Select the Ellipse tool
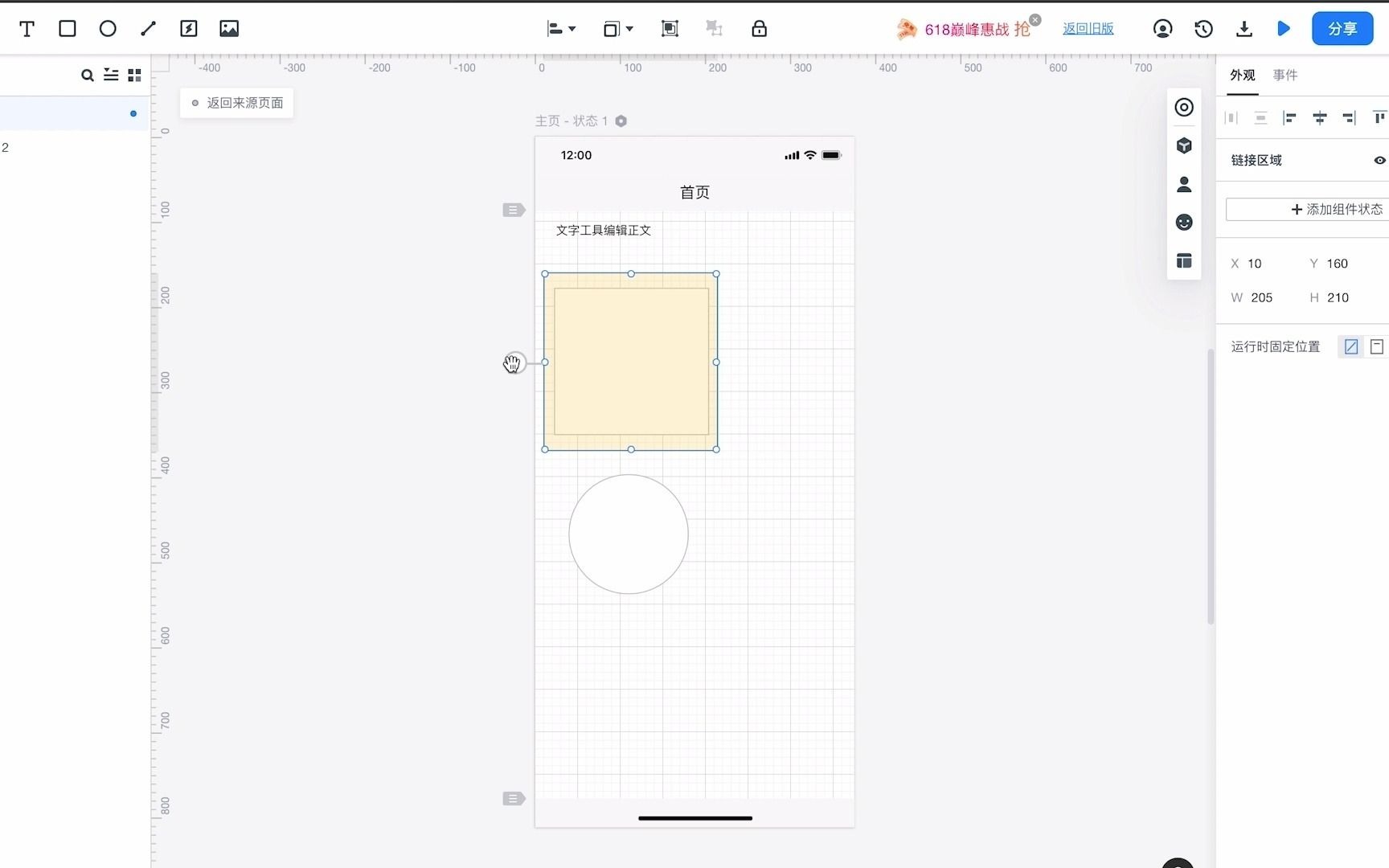This screenshot has height=868, width=1389. 108,29
